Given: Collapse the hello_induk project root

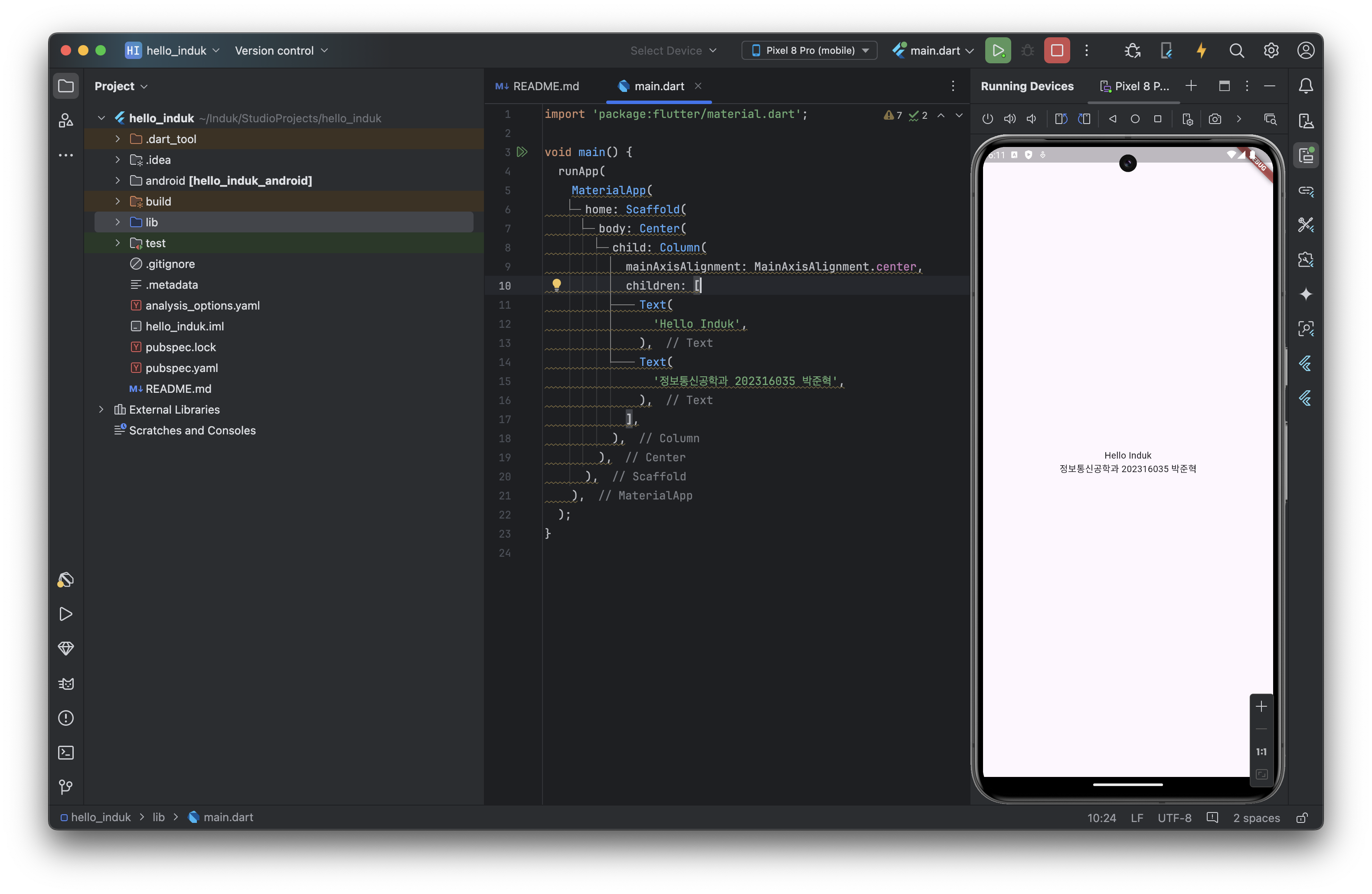Looking at the screenshot, I should [101, 118].
